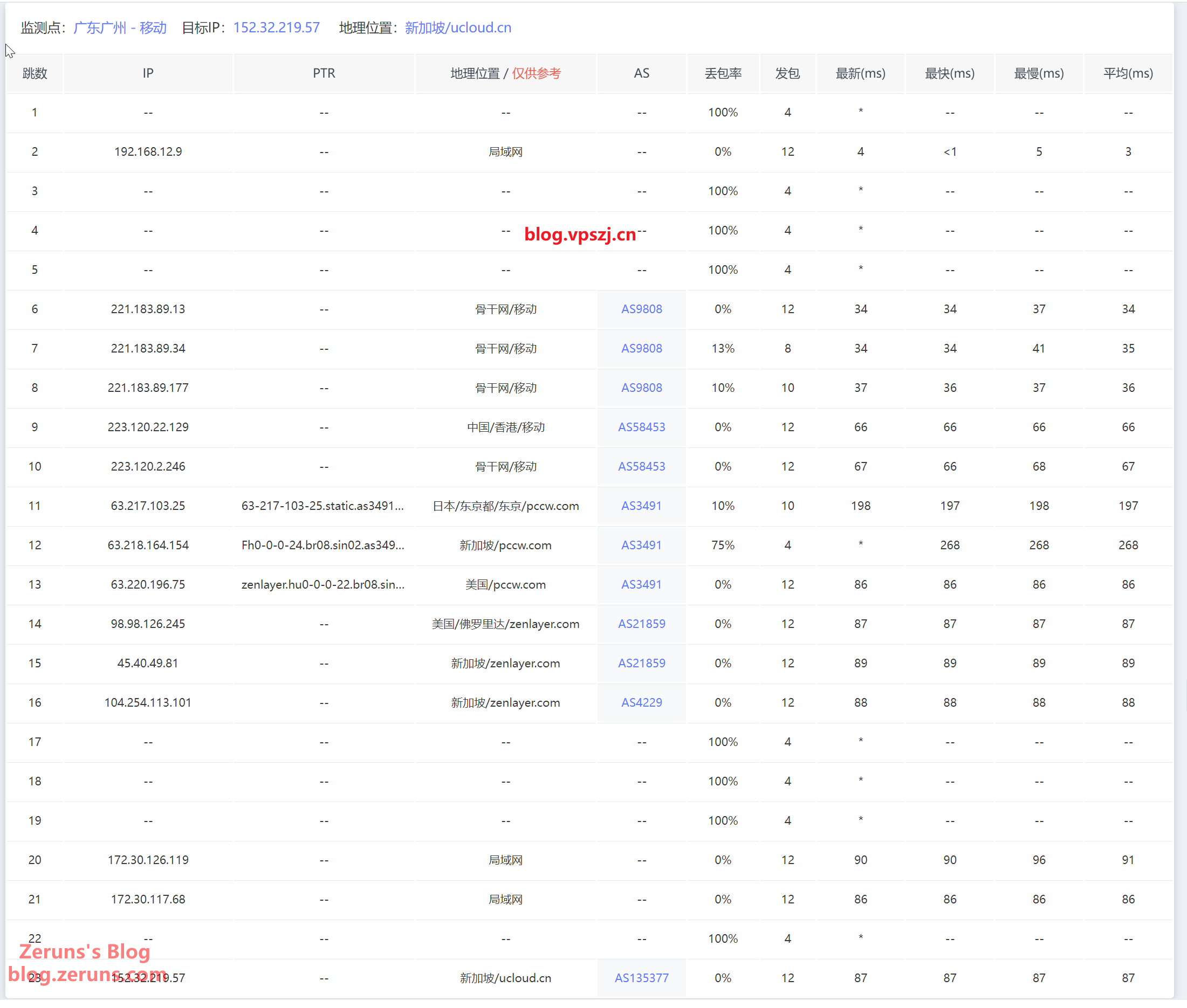This screenshot has height=1008, width=1187.
Task: Open the AS135377 link in the last row
Action: pyautogui.click(x=641, y=978)
